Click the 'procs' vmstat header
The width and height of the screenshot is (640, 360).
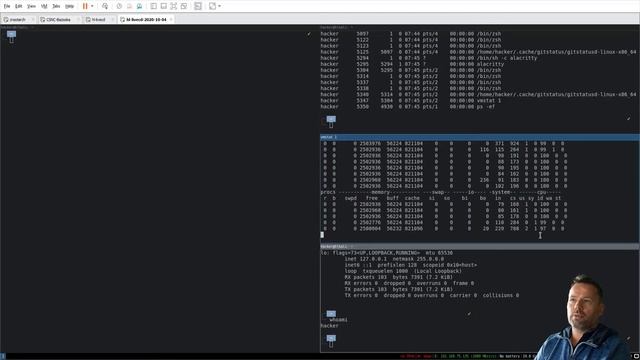(328, 192)
